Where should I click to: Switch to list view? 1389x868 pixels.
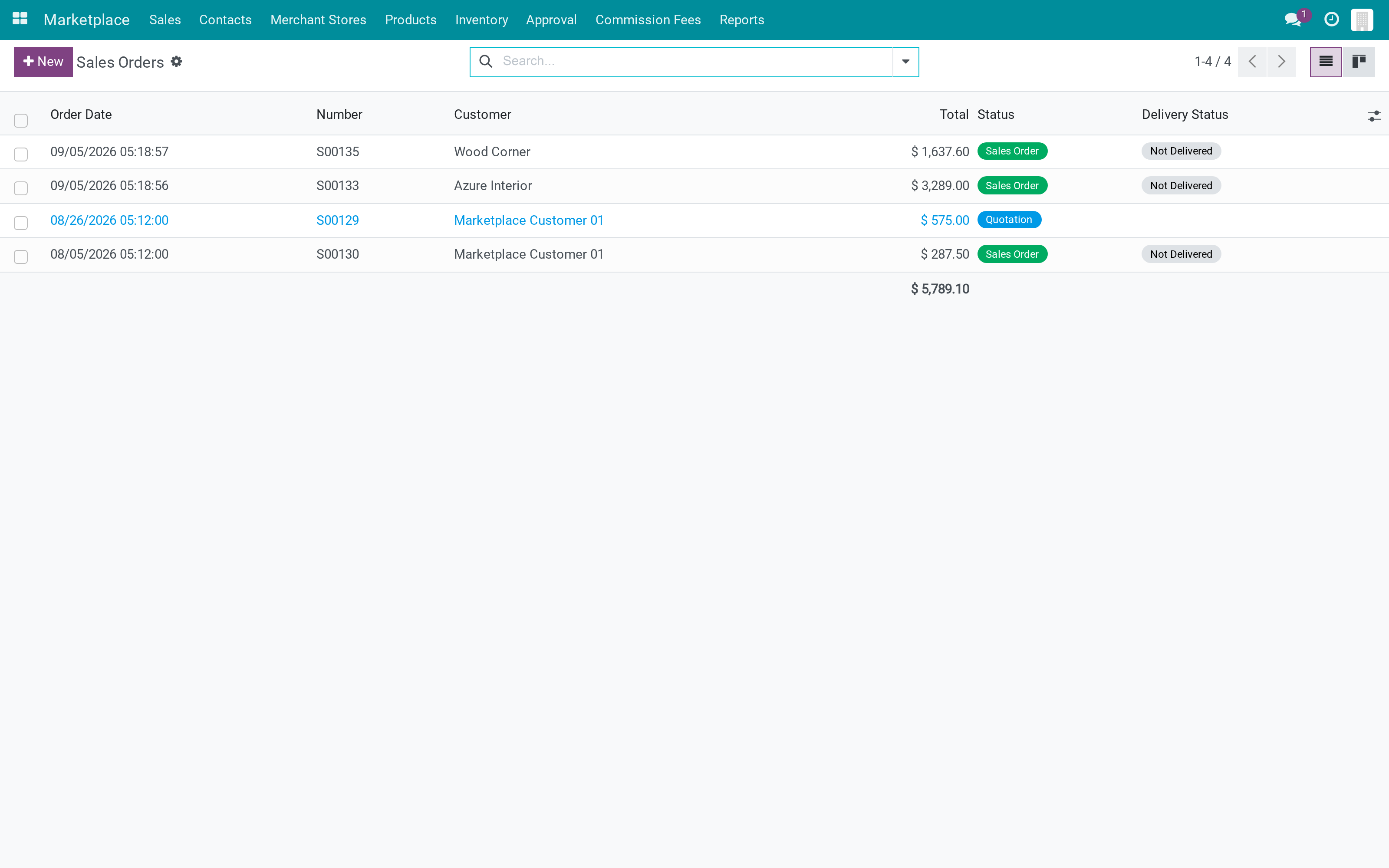[x=1326, y=62]
